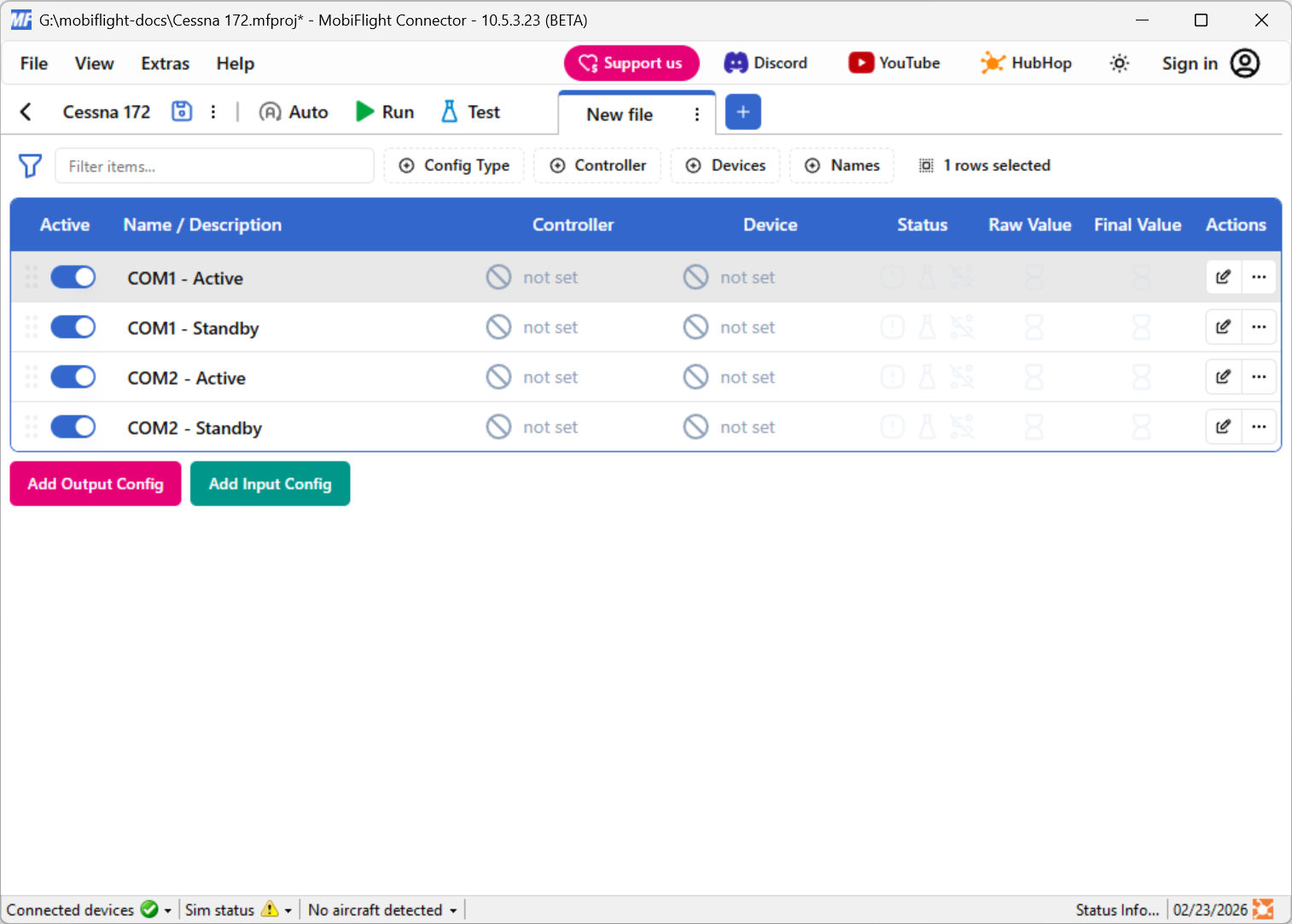Expand the Connected devices status dropdown
The image size is (1292, 924).
[167, 909]
